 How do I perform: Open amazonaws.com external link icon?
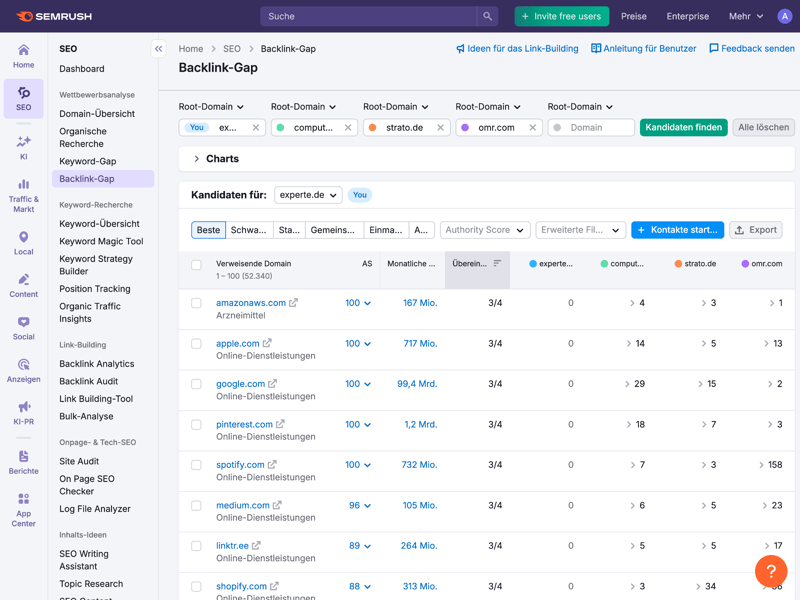point(293,303)
